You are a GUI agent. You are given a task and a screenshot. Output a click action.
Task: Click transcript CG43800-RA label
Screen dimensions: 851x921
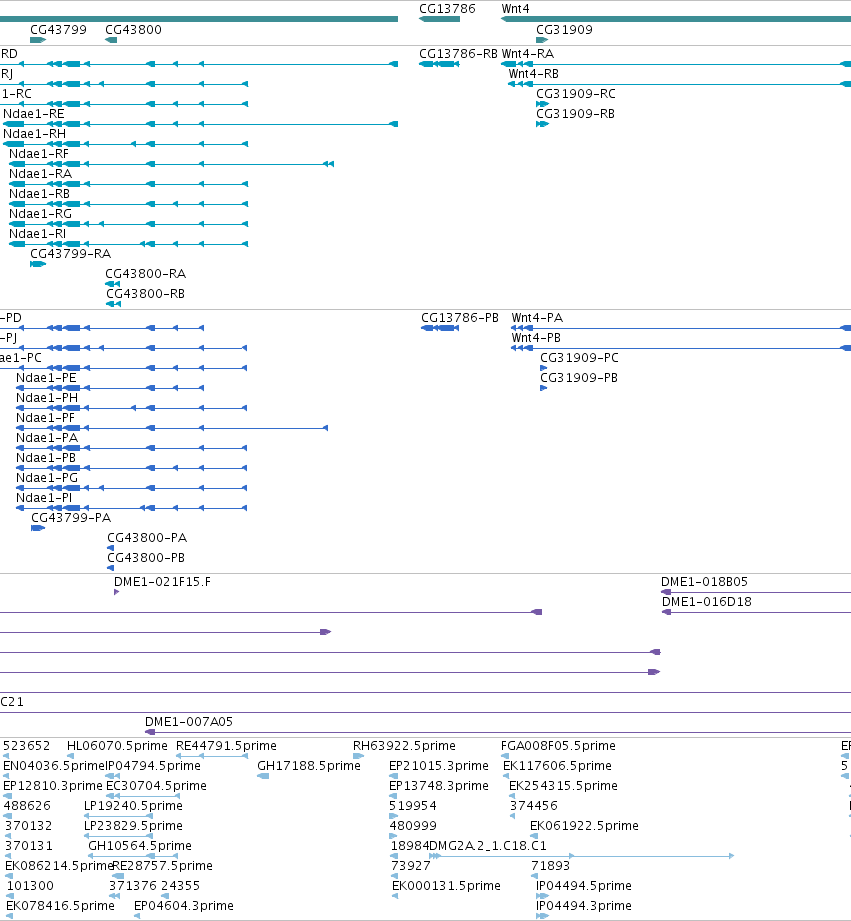(146, 274)
